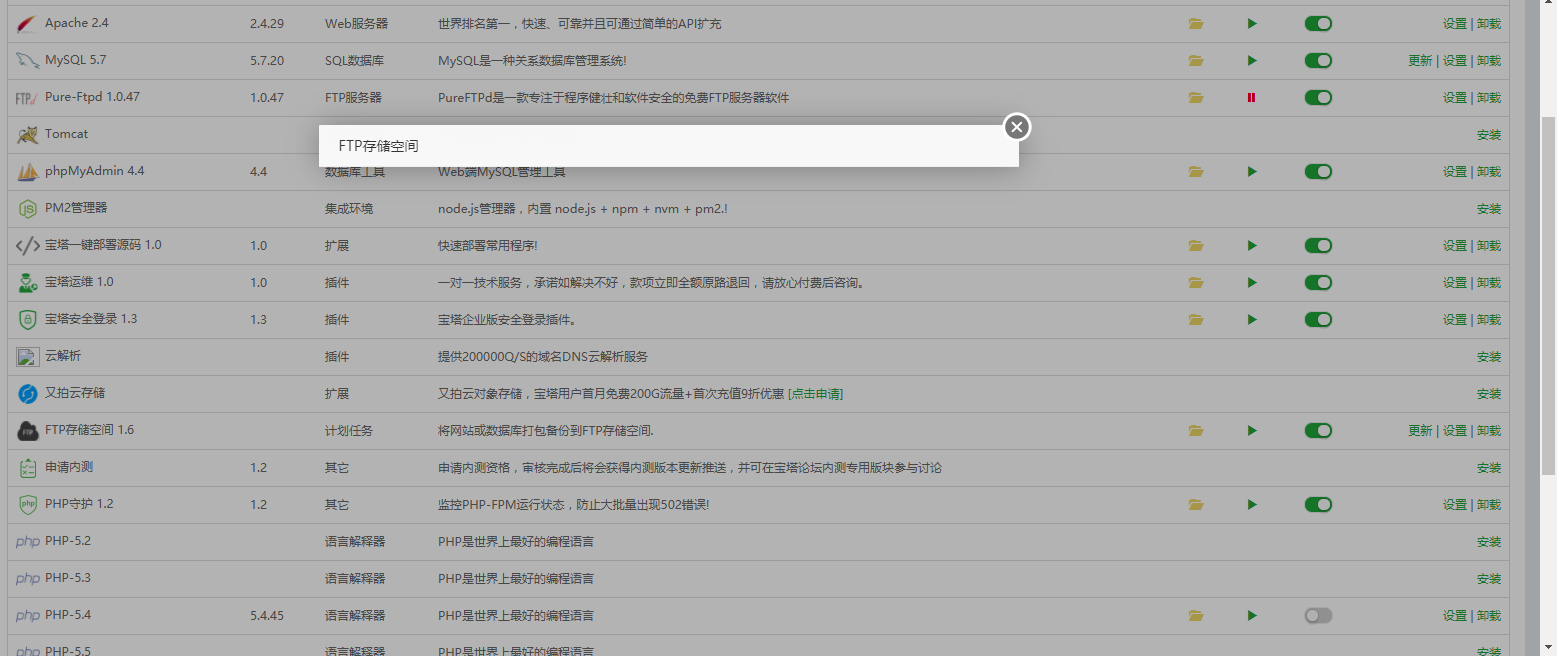Click play icon in Apache 2.4 row
The height and width of the screenshot is (656, 1557).
[1252, 24]
